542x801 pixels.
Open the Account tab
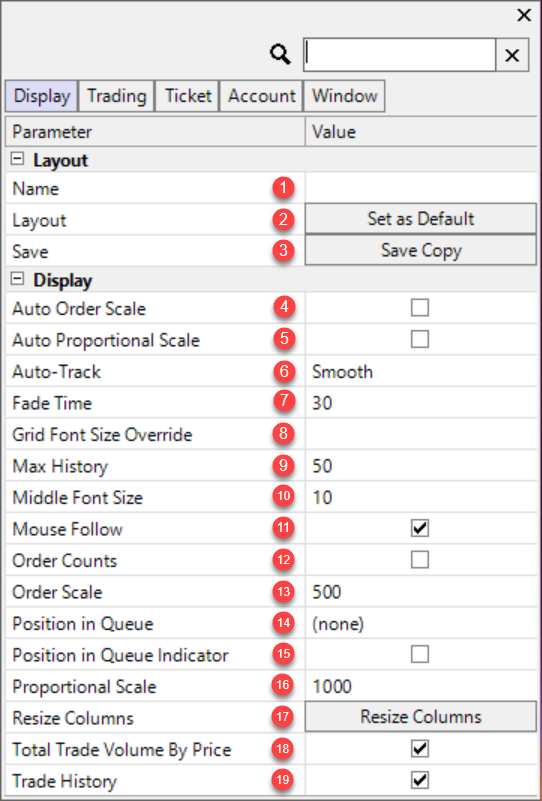[x=262, y=96]
